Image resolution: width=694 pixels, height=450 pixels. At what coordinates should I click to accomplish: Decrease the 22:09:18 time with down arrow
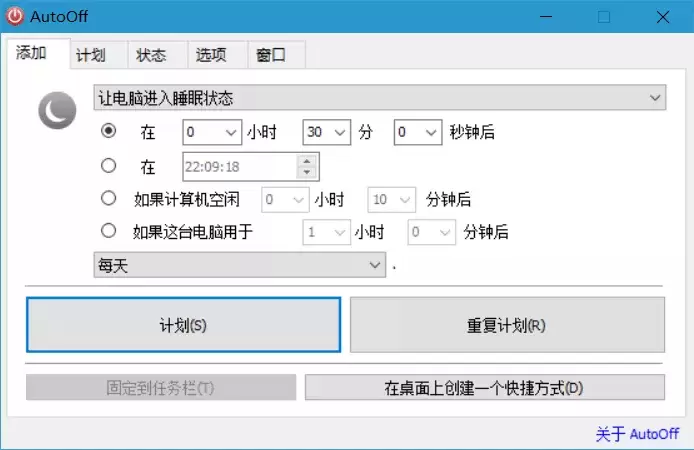click(307, 173)
